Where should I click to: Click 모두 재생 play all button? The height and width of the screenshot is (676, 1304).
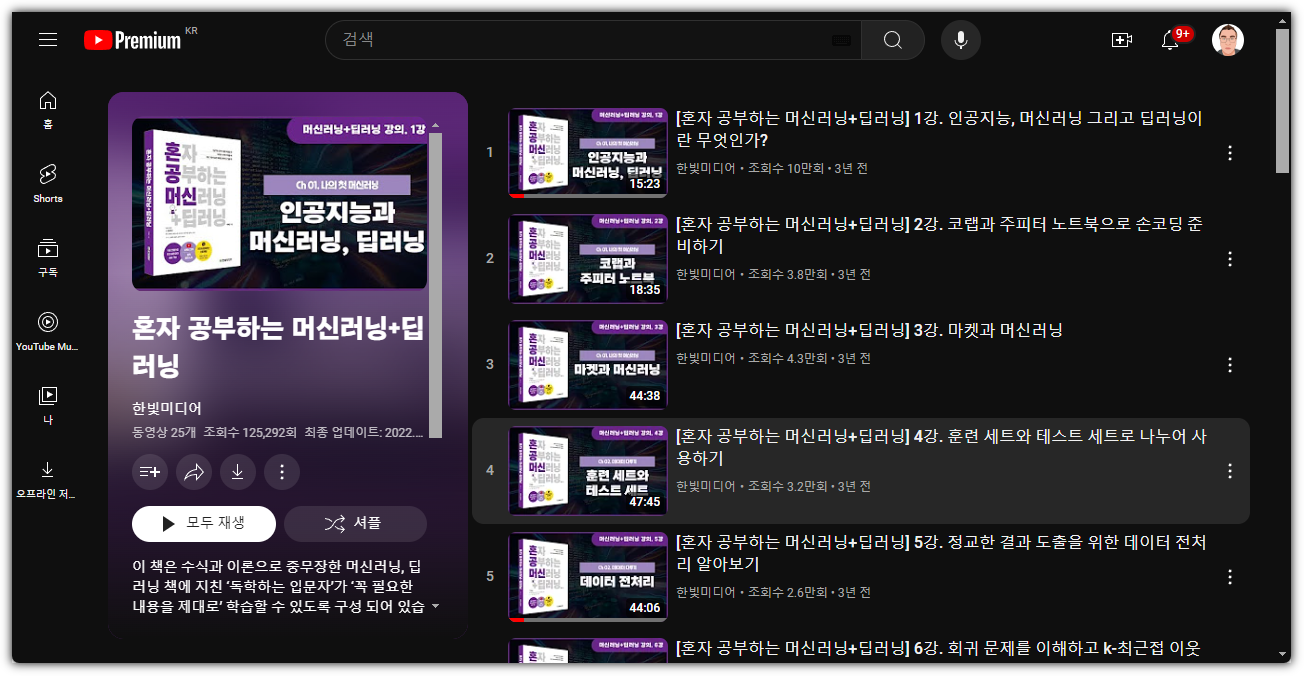click(204, 523)
